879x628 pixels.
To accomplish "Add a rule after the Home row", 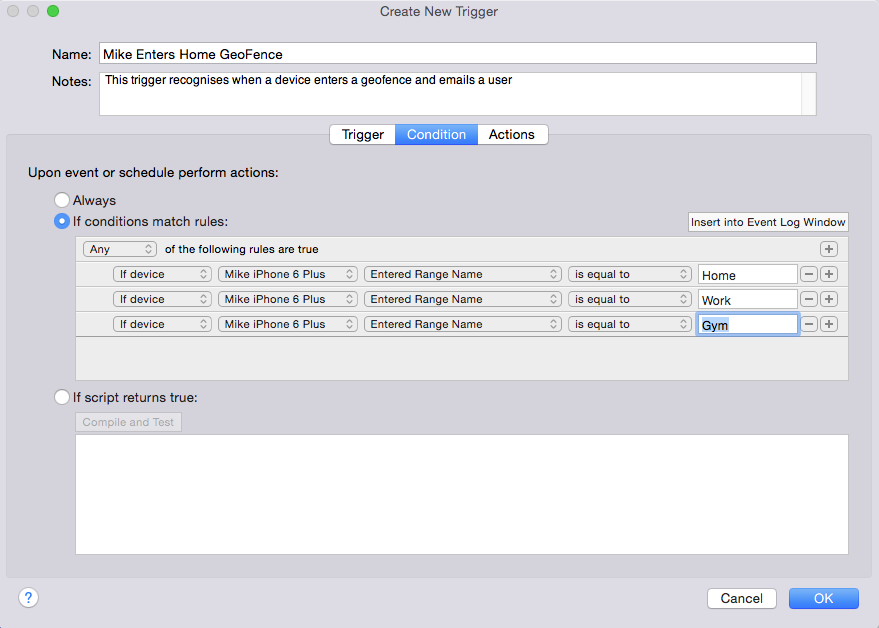I will 829,274.
